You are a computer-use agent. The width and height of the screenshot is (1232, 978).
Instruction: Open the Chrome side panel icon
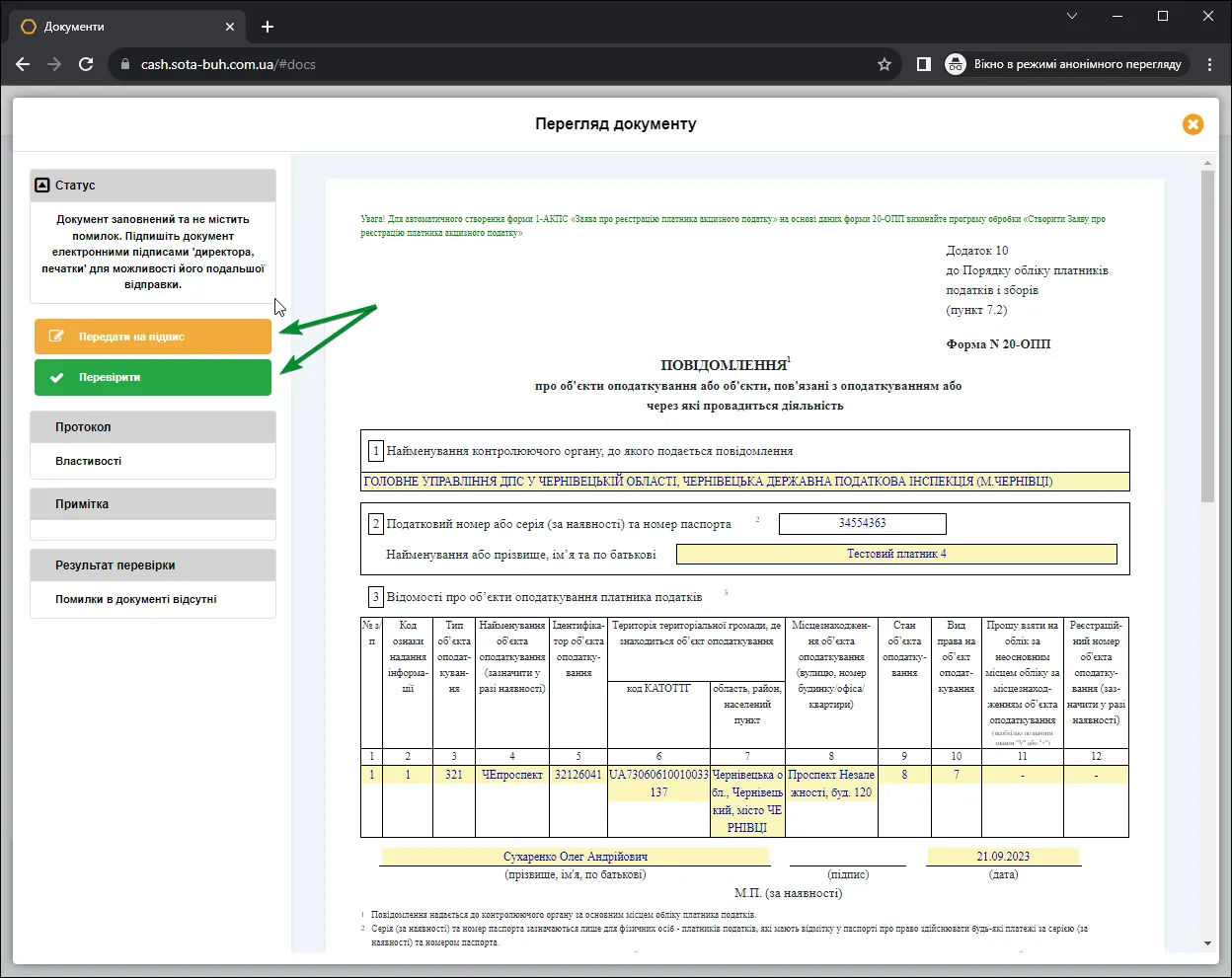pyautogui.click(x=924, y=64)
